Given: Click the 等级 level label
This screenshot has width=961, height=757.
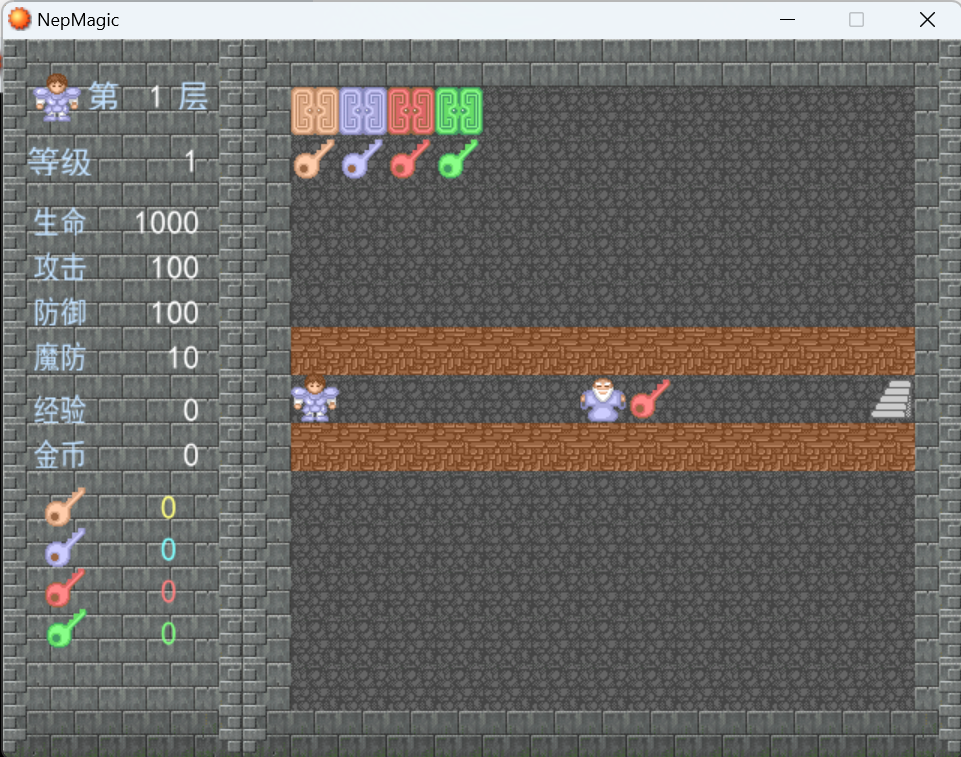Looking at the screenshot, I should pyautogui.click(x=59, y=162).
